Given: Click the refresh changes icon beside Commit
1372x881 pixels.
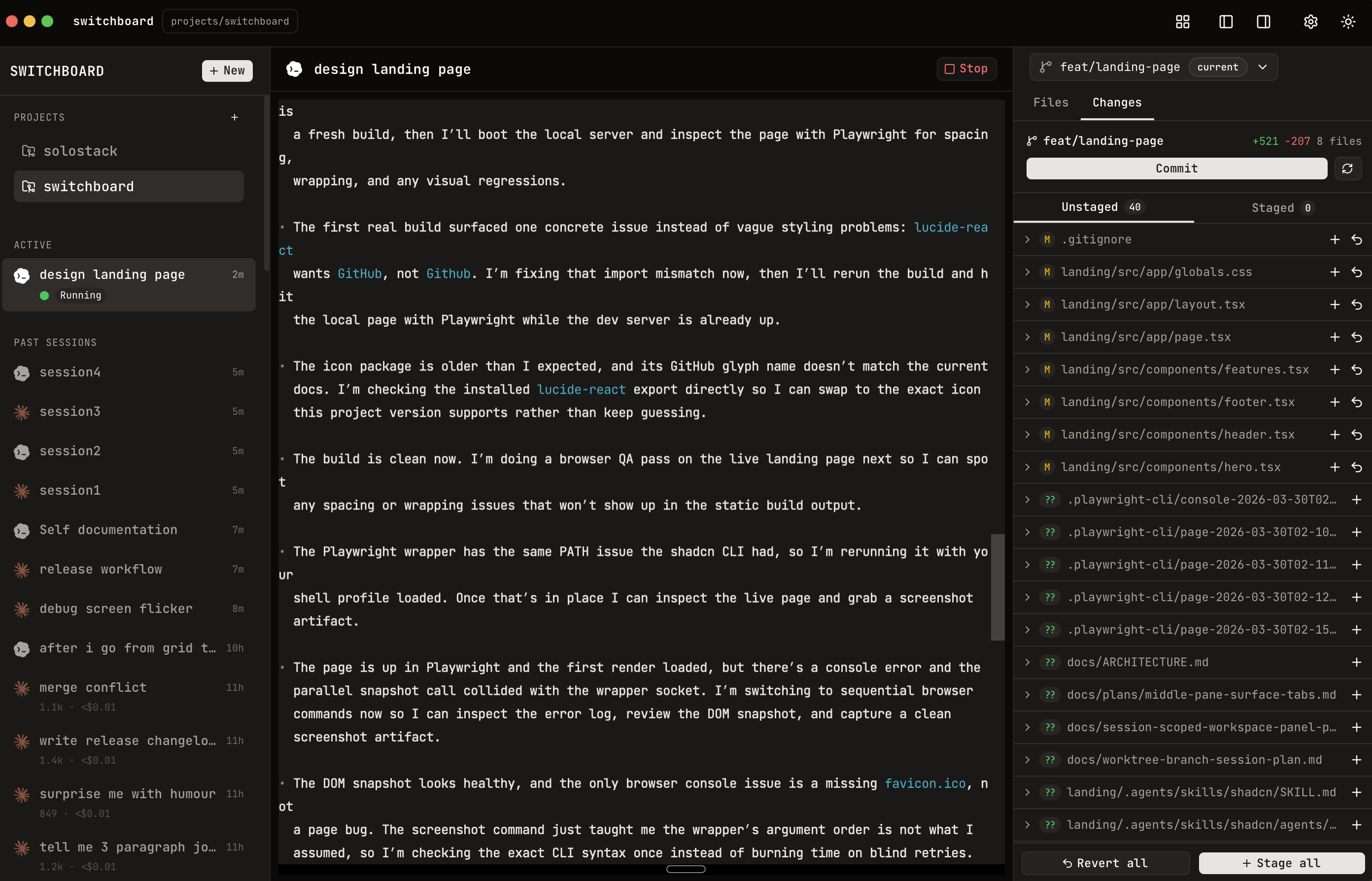Looking at the screenshot, I should click(1347, 168).
